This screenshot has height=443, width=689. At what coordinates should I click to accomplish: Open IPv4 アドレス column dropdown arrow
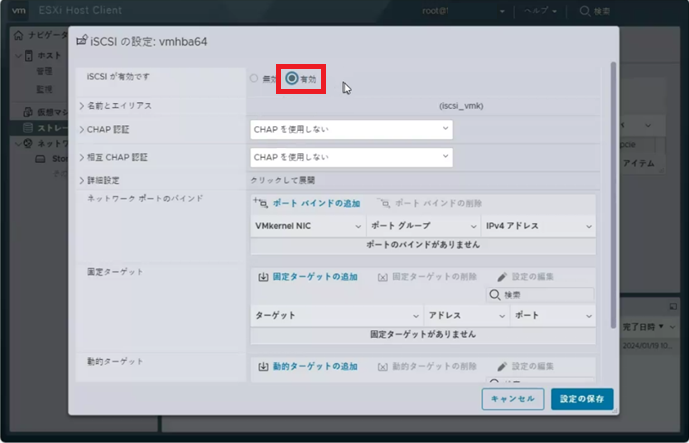coord(588,227)
